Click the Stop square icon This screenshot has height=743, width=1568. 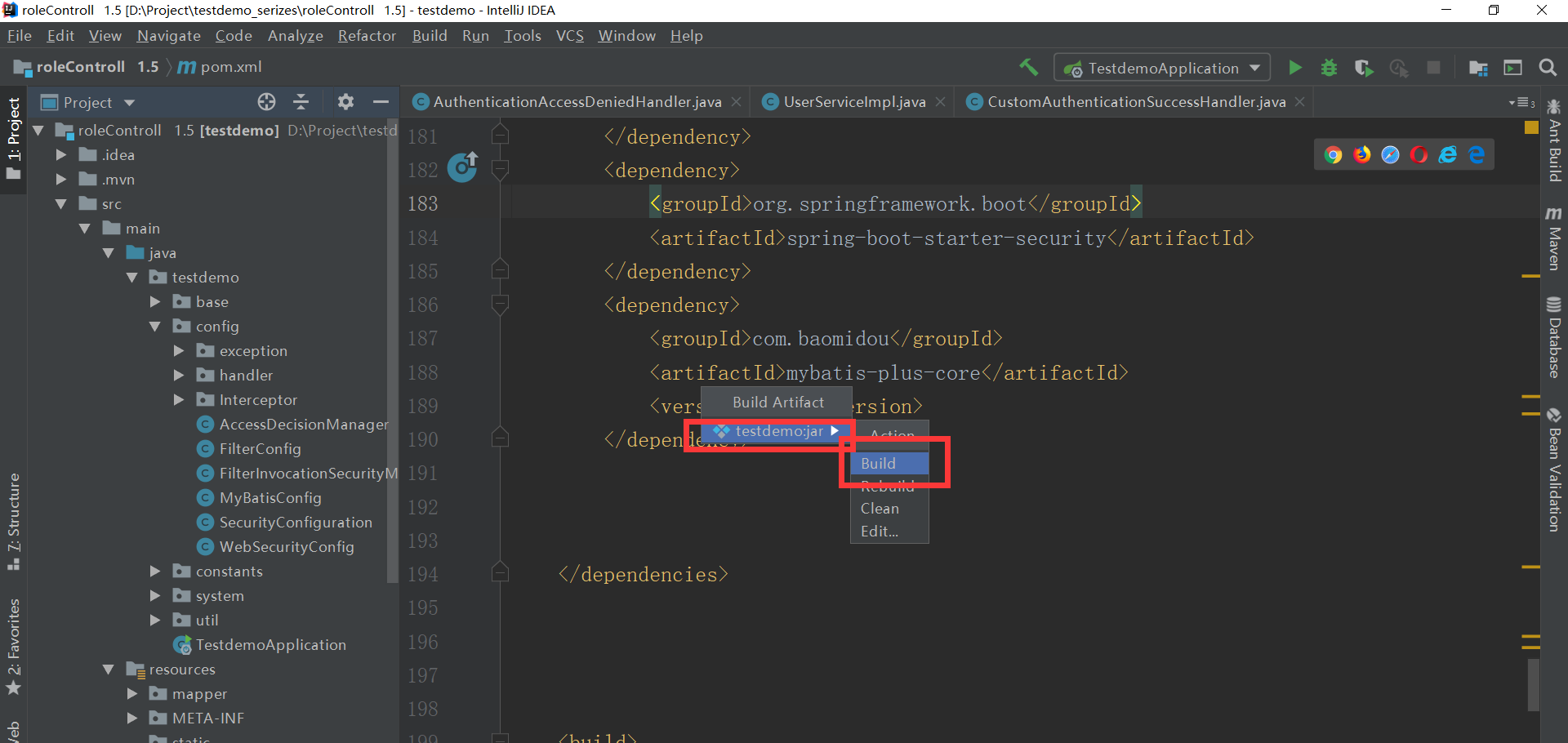click(x=1433, y=68)
